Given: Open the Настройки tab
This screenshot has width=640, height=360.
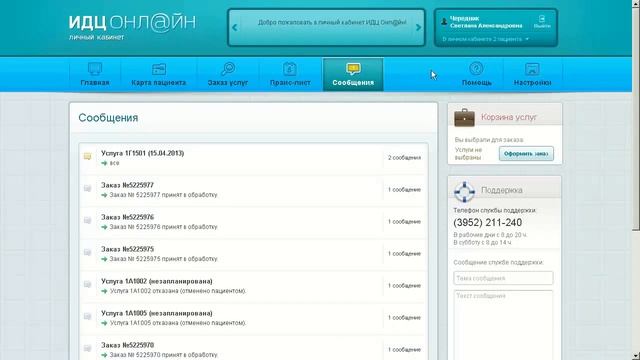Looking at the screenshot, I should tap(532, 74).
